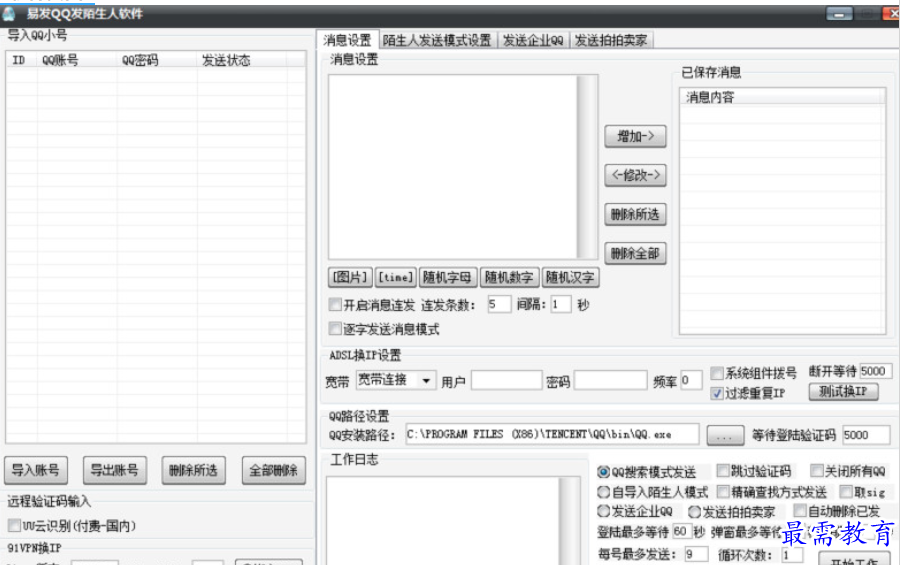Image resolution: width=903 pixels, height=565 pixels.
Task: Open the 宽带连接 dropdown
Action: [396, 380]
